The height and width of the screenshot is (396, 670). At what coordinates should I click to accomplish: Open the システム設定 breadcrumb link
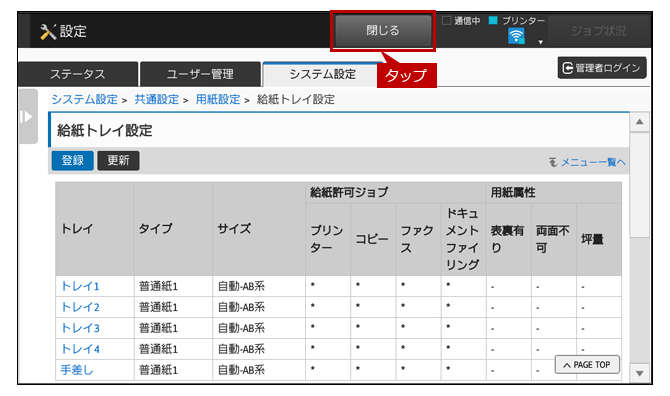click(85, 100)
